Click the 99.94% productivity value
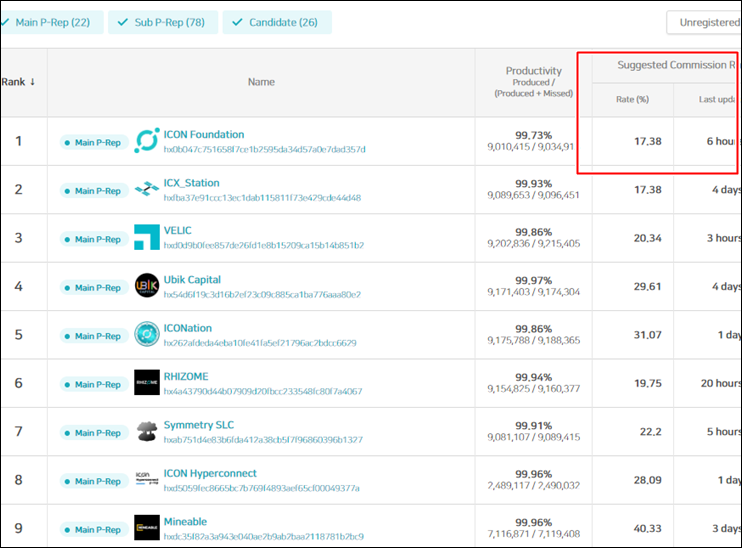The width and height of the screenshot is (742, 548). coord(534,377)
